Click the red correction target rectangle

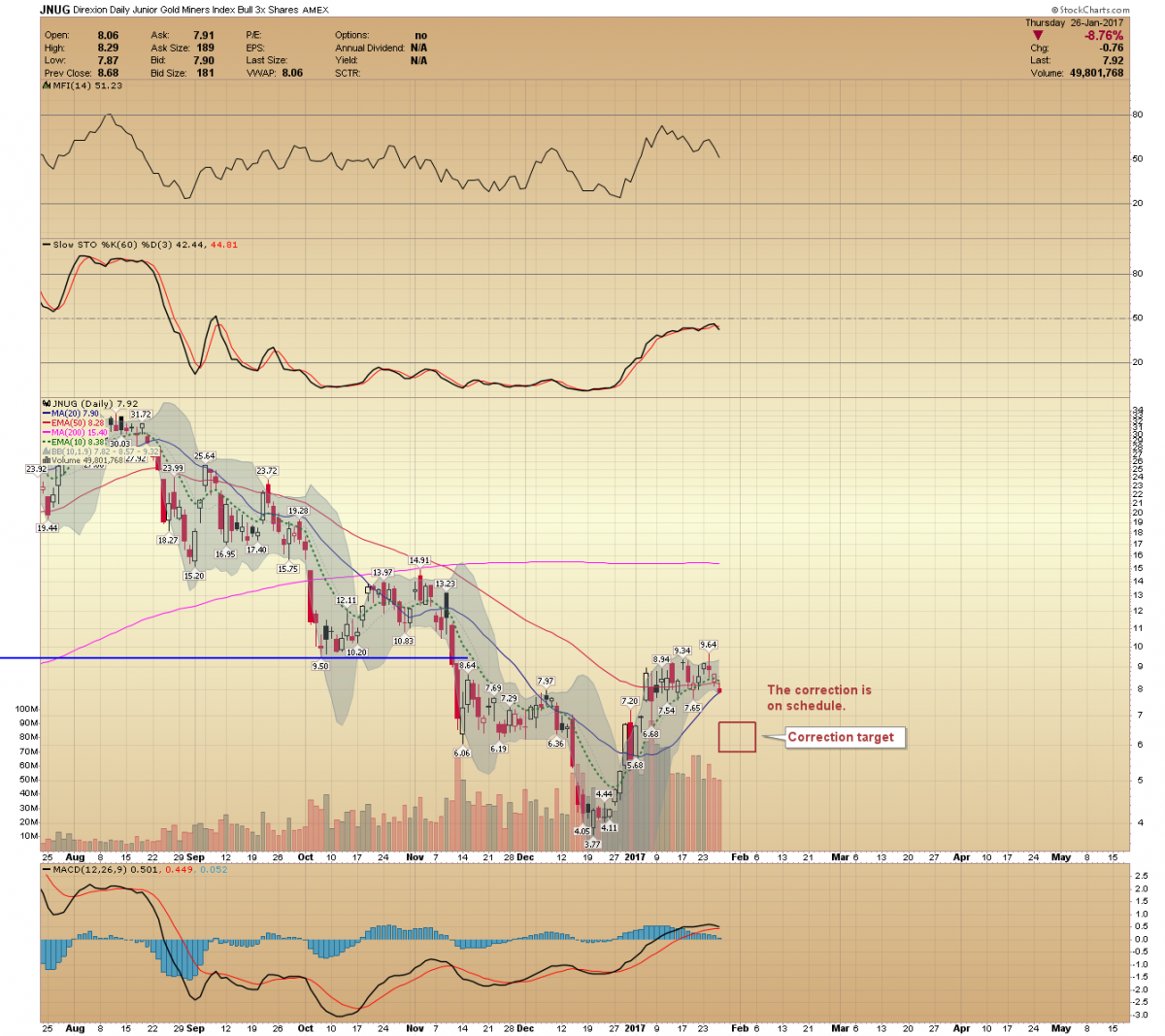(737, 737)
